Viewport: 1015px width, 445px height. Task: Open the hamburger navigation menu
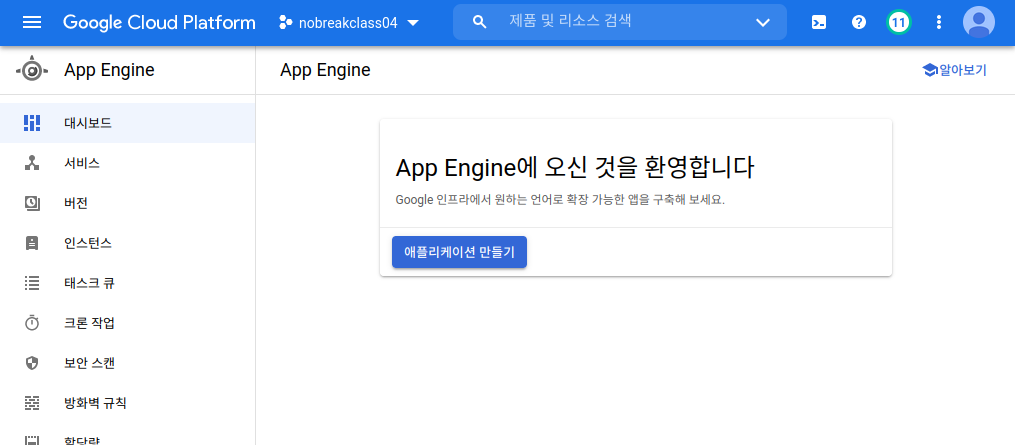click(32, 23)
